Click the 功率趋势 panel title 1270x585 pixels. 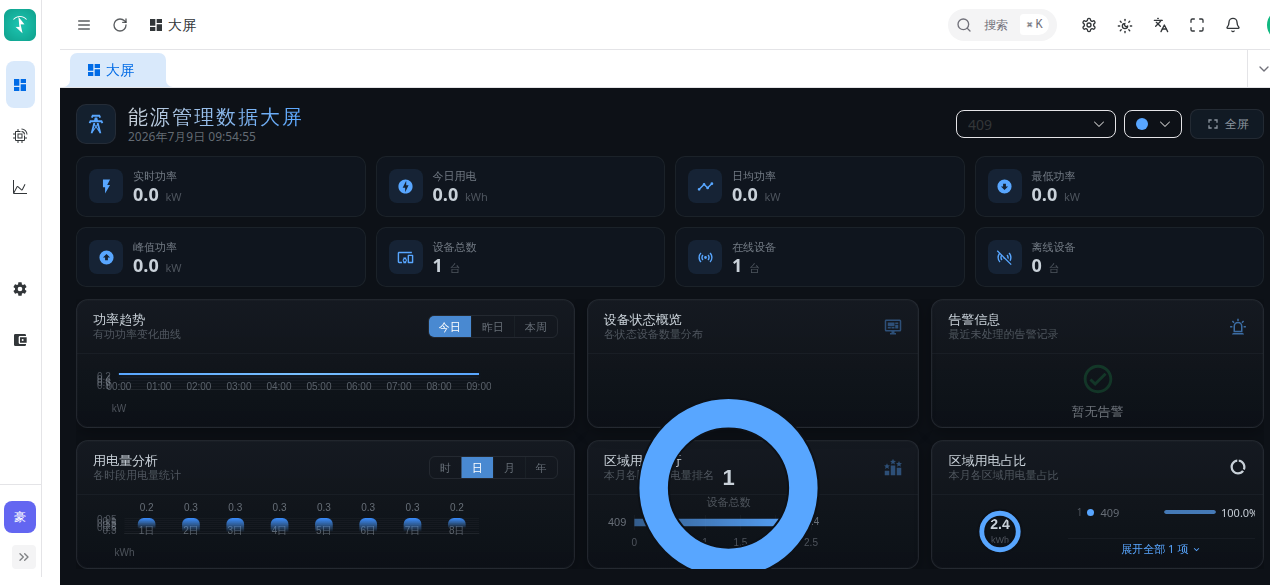pyautogui.click(x=119, y=319)
